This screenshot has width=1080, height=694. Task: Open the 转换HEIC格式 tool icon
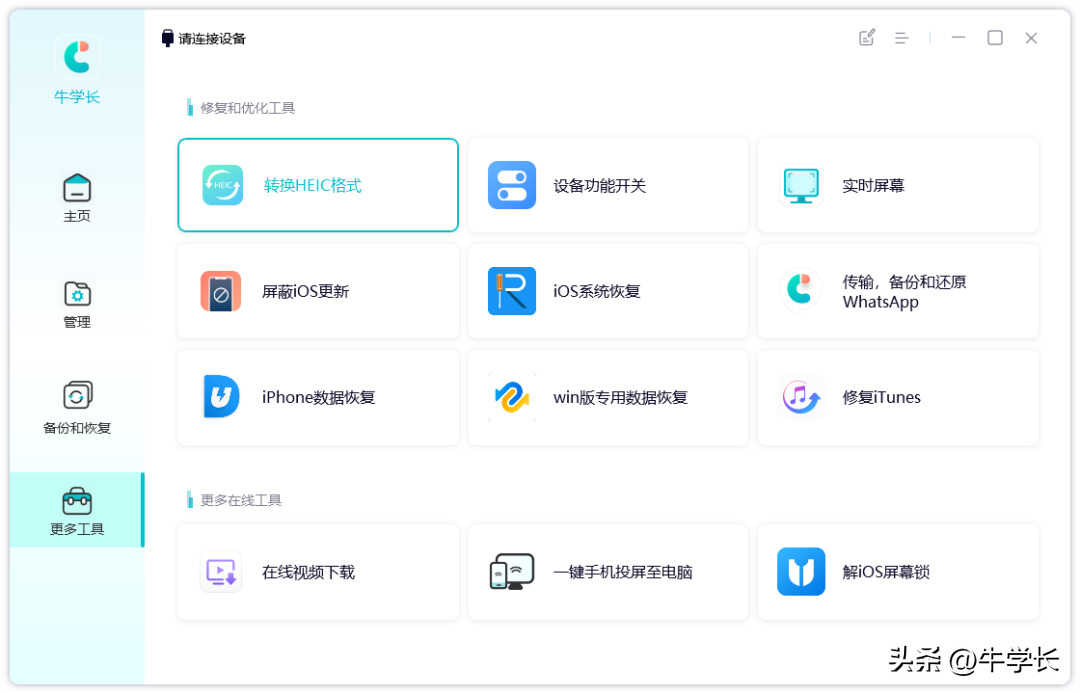[222, 185]
